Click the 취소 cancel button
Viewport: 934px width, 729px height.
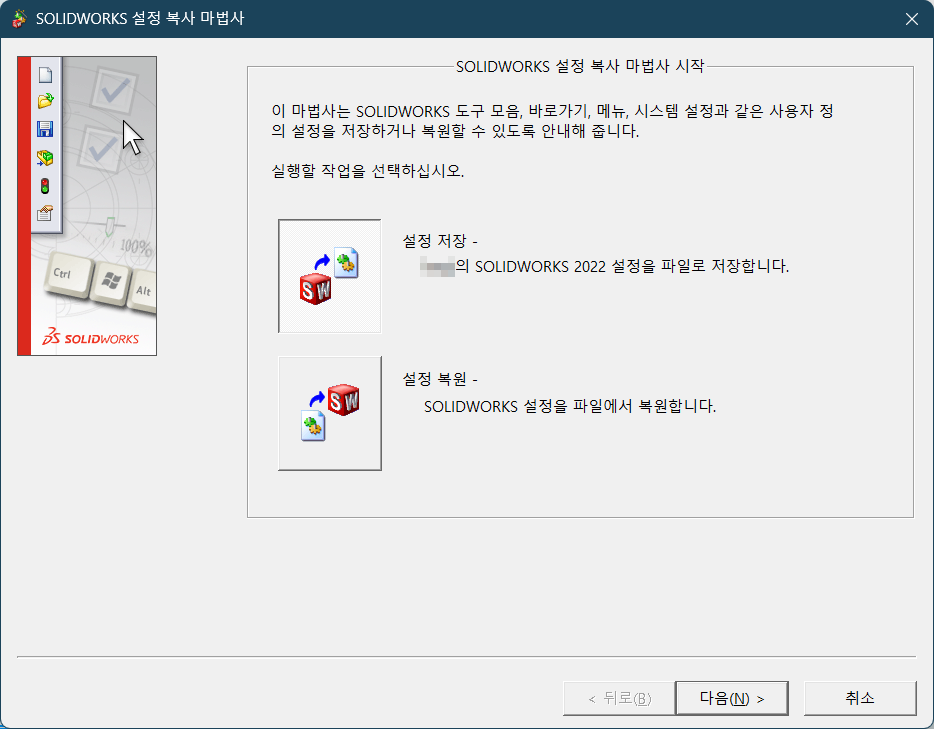click(860, 698)
